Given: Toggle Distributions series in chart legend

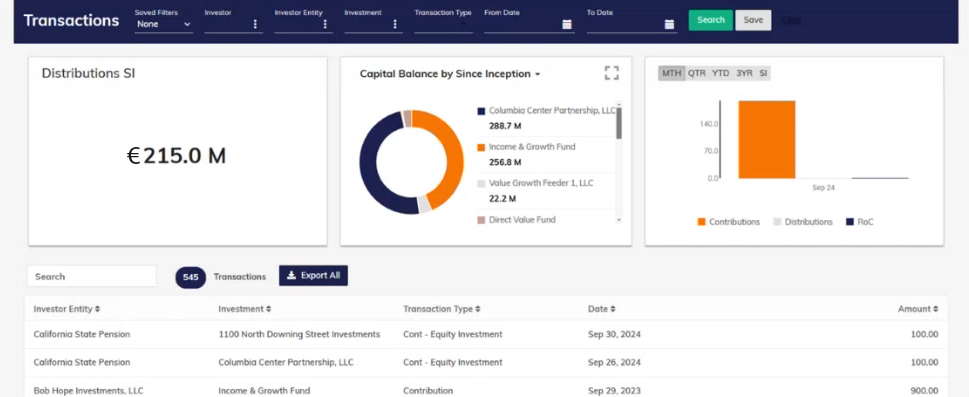Looking at the screenshot, I should [803, 221].
